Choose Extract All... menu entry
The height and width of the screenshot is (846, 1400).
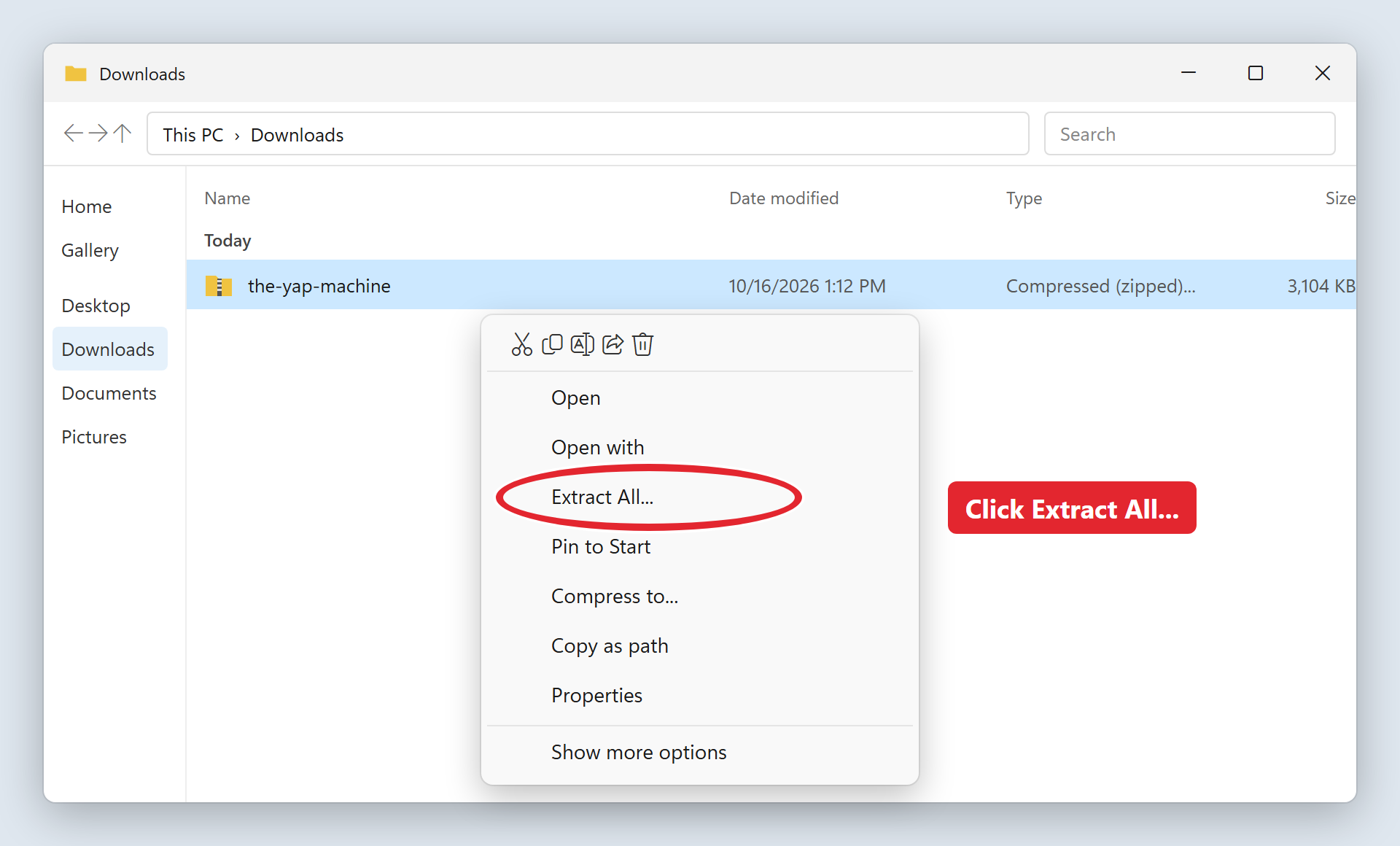[699, 497]
